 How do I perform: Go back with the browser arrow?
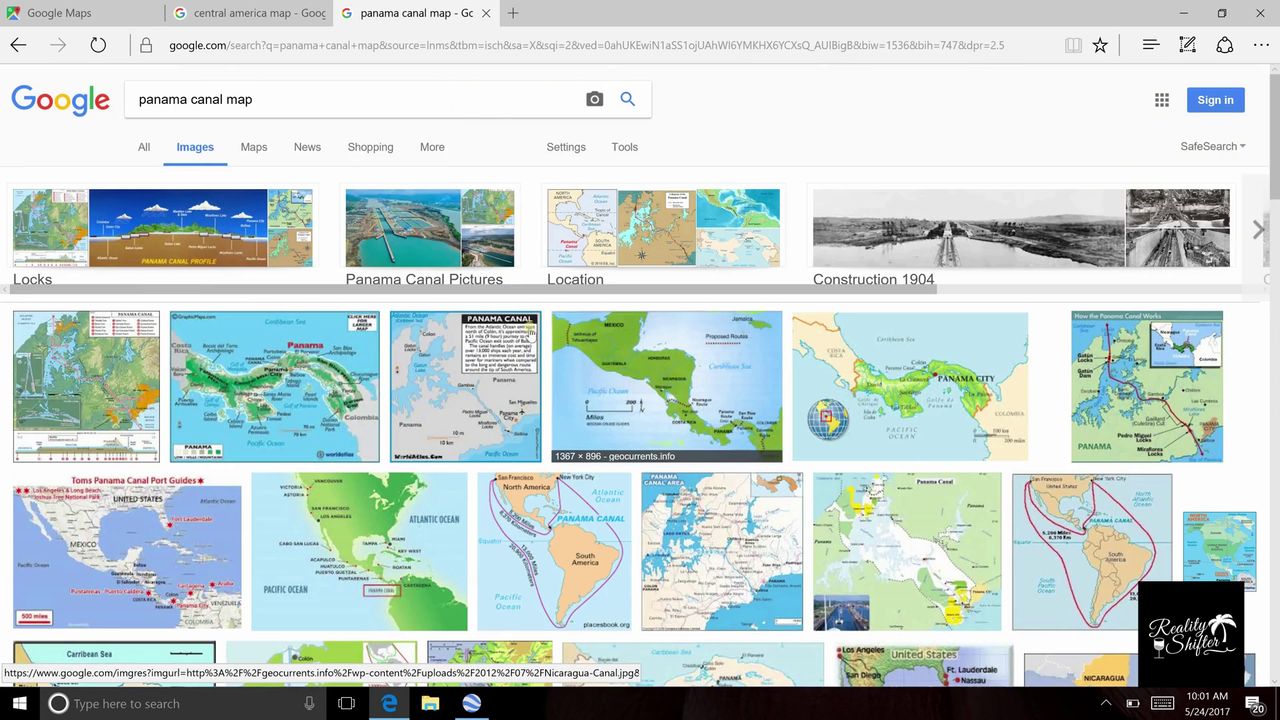point(19,45)
